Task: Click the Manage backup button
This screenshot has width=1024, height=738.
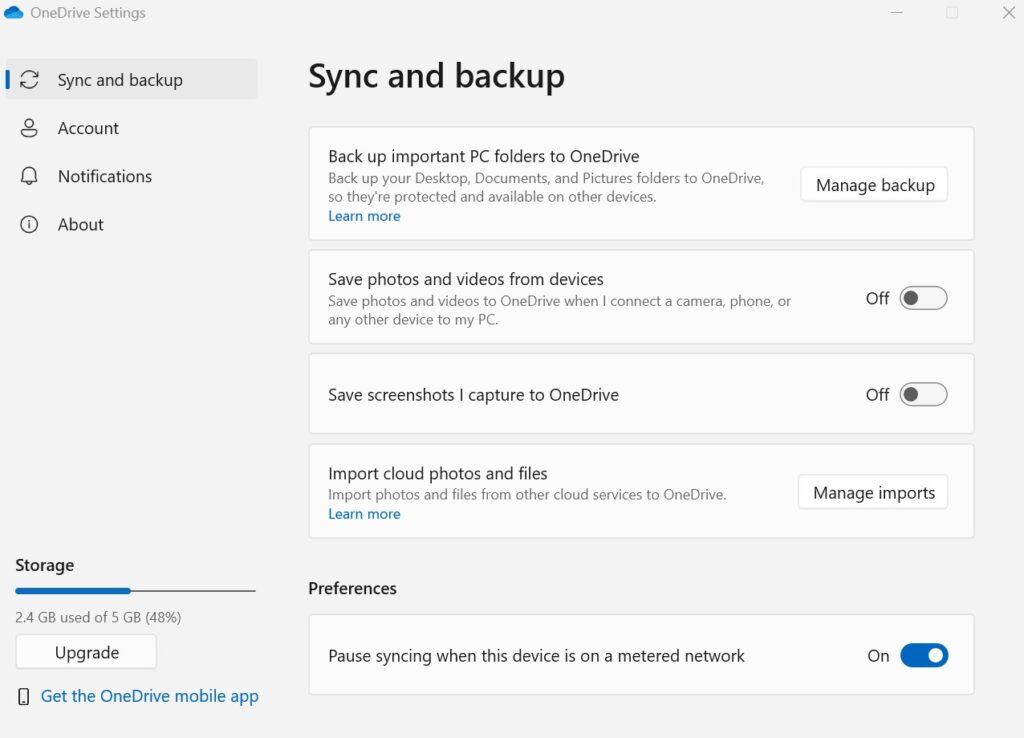Action: (874, 185)
